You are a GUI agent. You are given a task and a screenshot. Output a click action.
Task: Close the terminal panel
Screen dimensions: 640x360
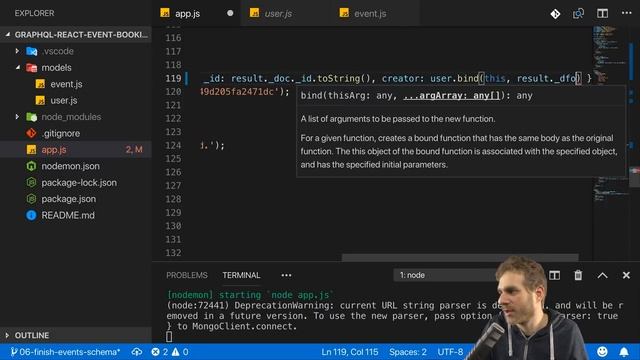click(x=626, y=276)
